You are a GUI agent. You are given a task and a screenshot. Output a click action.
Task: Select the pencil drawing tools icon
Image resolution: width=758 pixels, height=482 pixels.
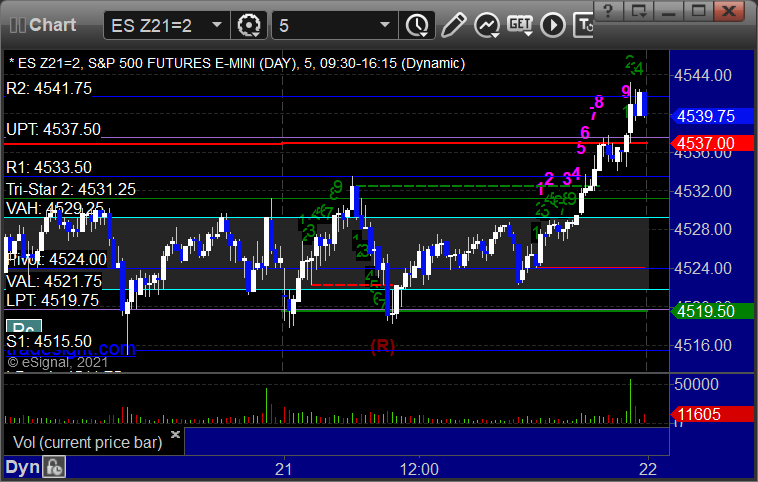click(453, 25)
